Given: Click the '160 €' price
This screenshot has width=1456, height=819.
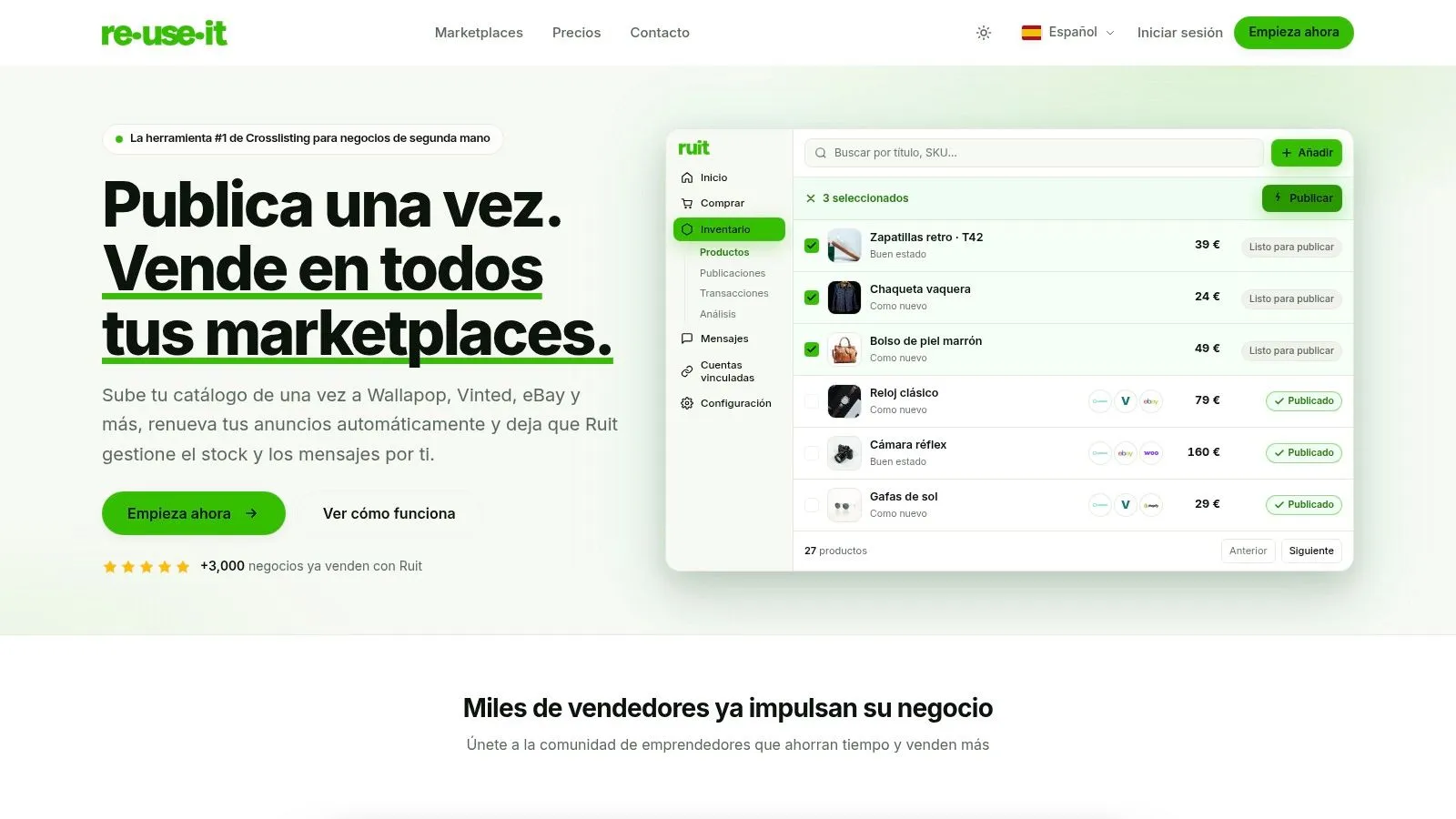Looking at the screenshot, I should pos(1203,452).
